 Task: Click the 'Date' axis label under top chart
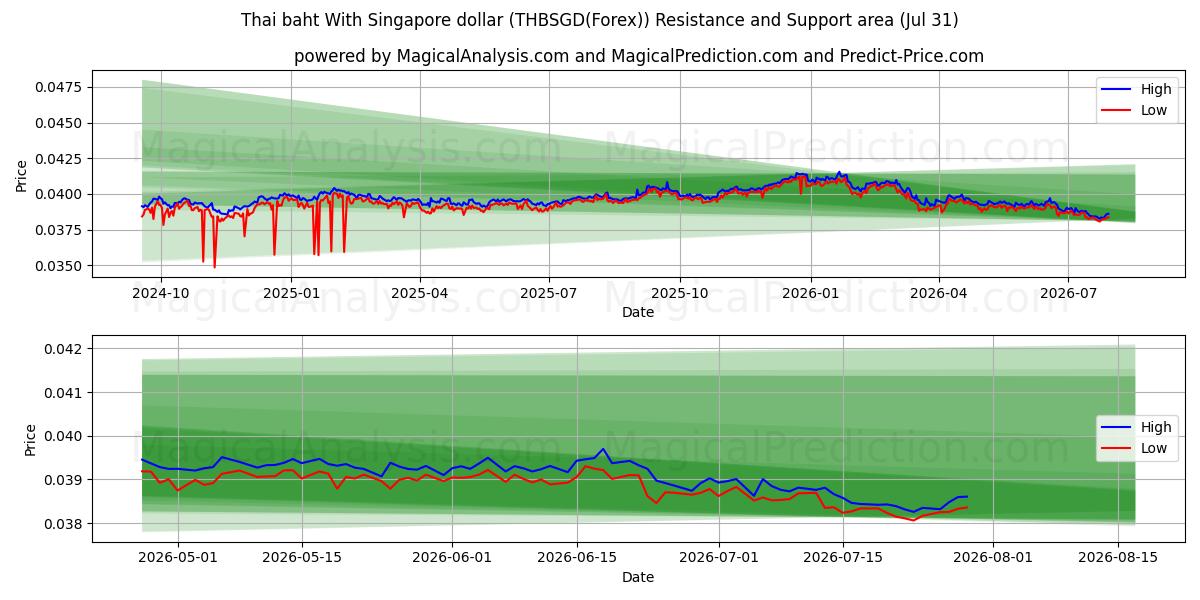tap(638, 312)
